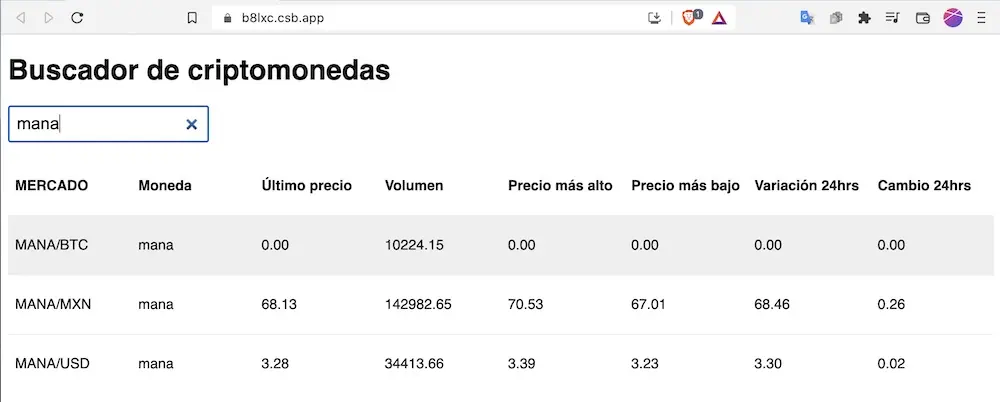Open the user profile avatar
This screenshot has height=402, width=1000.
tap(953, 18)
